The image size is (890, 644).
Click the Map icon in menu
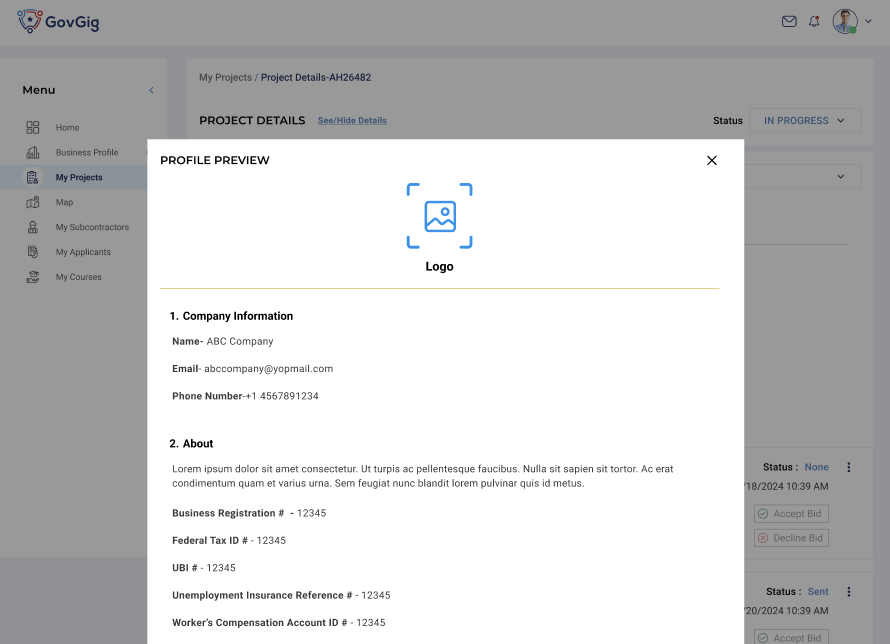click(x=33, y=203)
